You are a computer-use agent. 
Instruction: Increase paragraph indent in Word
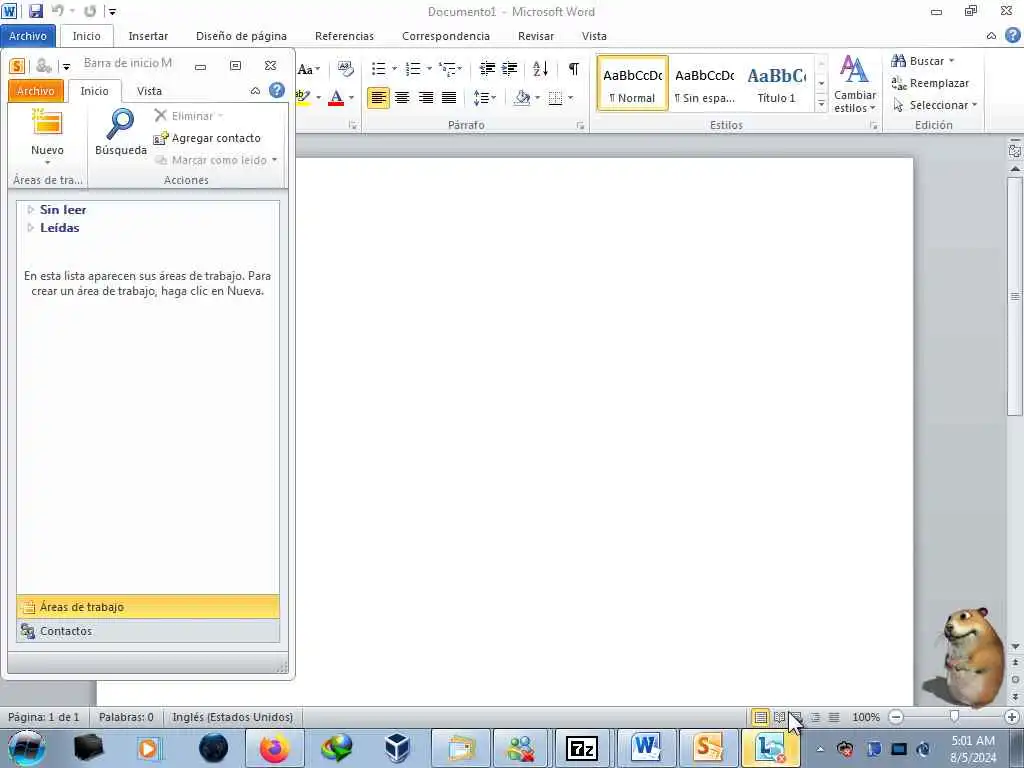pos(509,69)
